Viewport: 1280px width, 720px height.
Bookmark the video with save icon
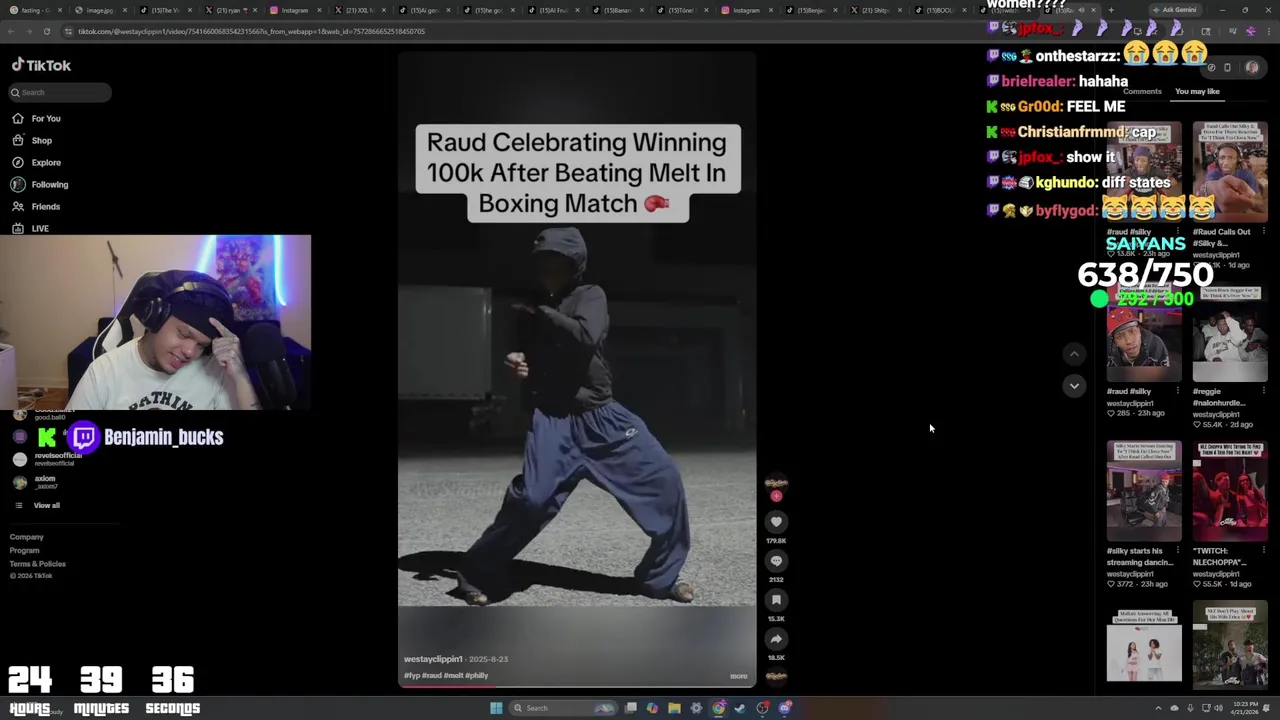pyautogui.click(x=776, y=599)
